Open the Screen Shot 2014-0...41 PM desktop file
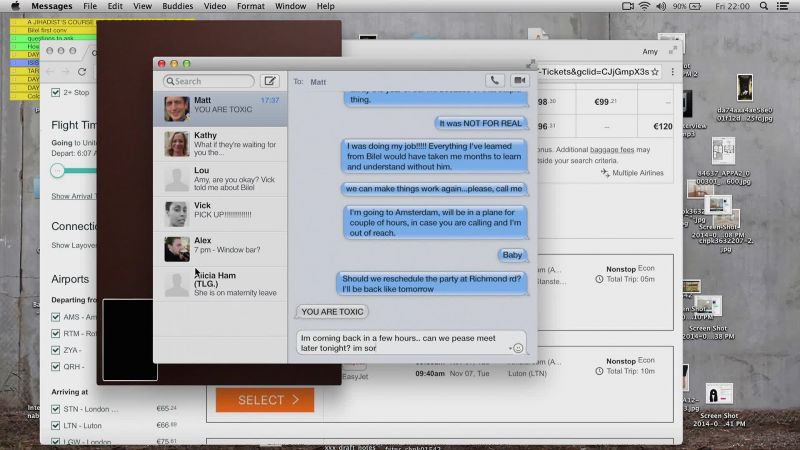The height and width of the screenshot is (450, 800). pyautogui.click(x=719, y=406)
